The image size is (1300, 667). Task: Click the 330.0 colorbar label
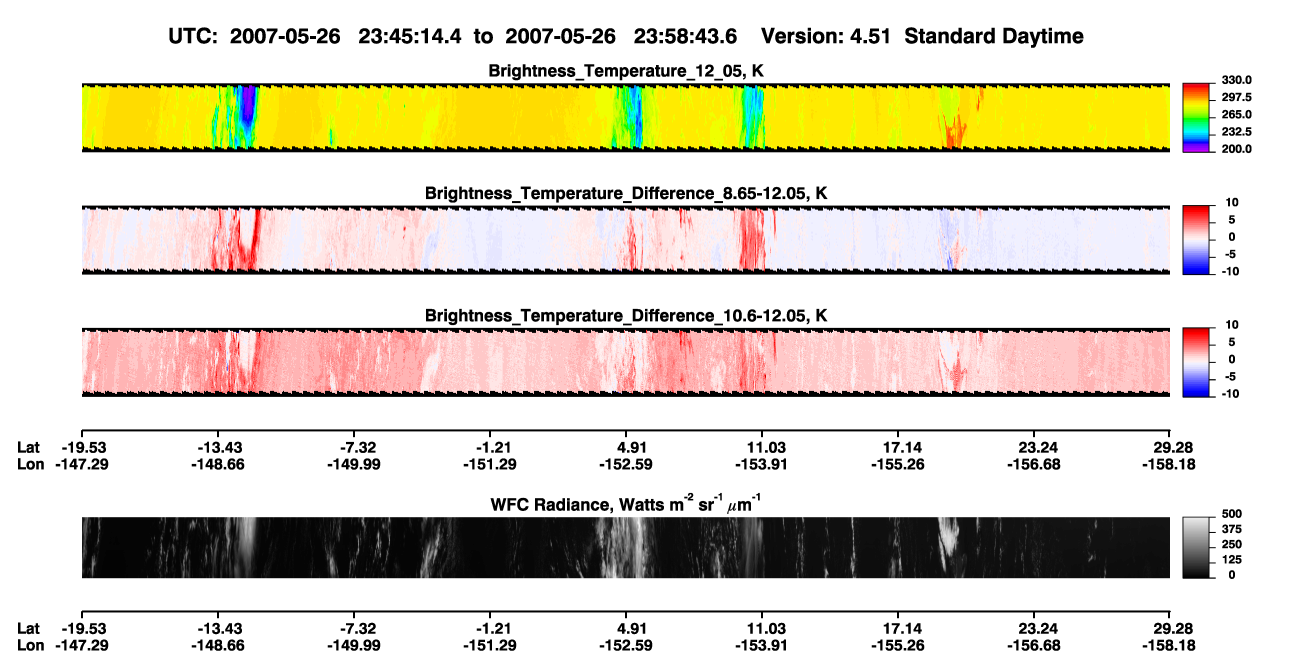[1236, 80]
